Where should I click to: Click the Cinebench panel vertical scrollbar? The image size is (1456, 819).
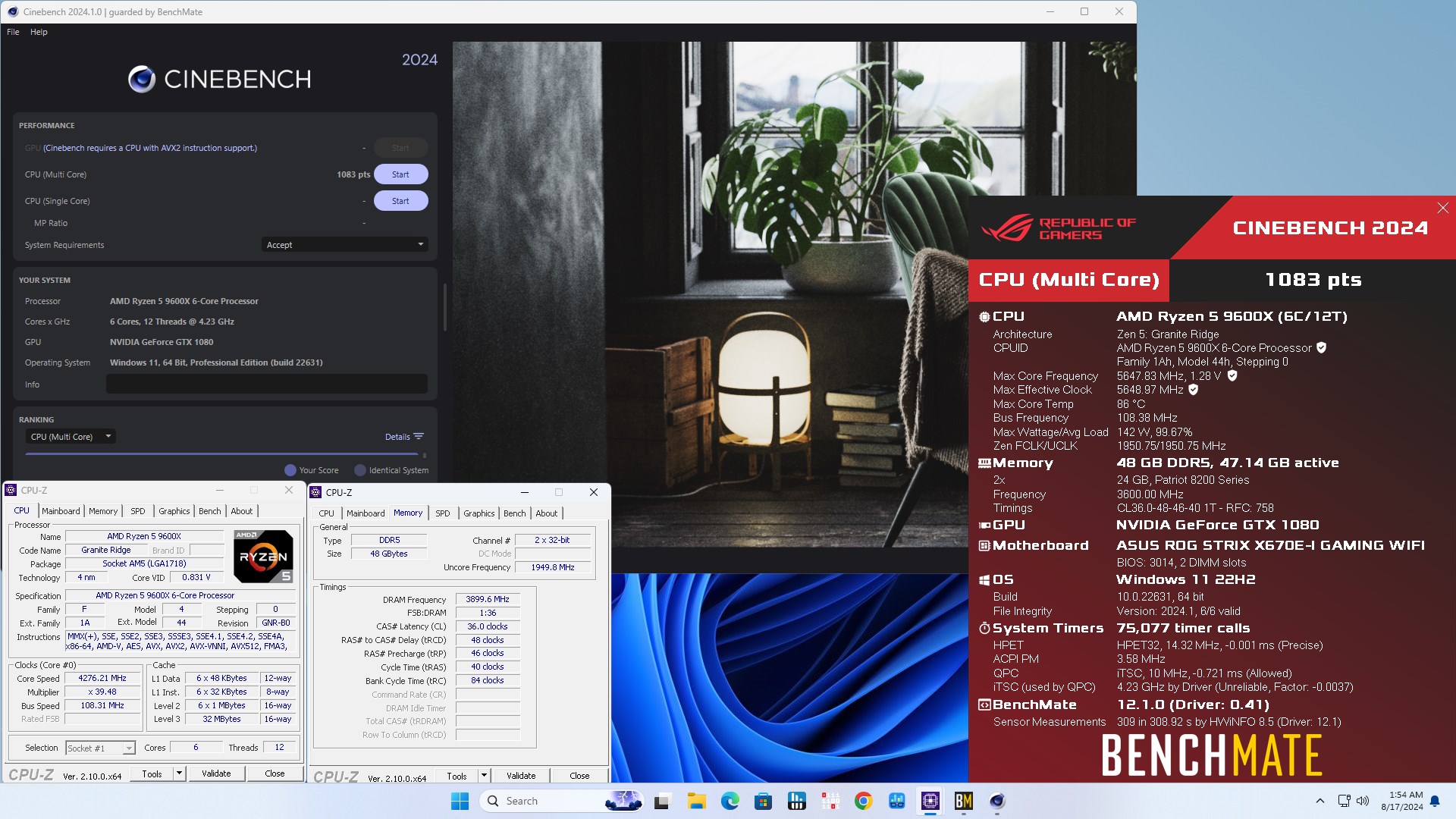(x=444, y=307)
